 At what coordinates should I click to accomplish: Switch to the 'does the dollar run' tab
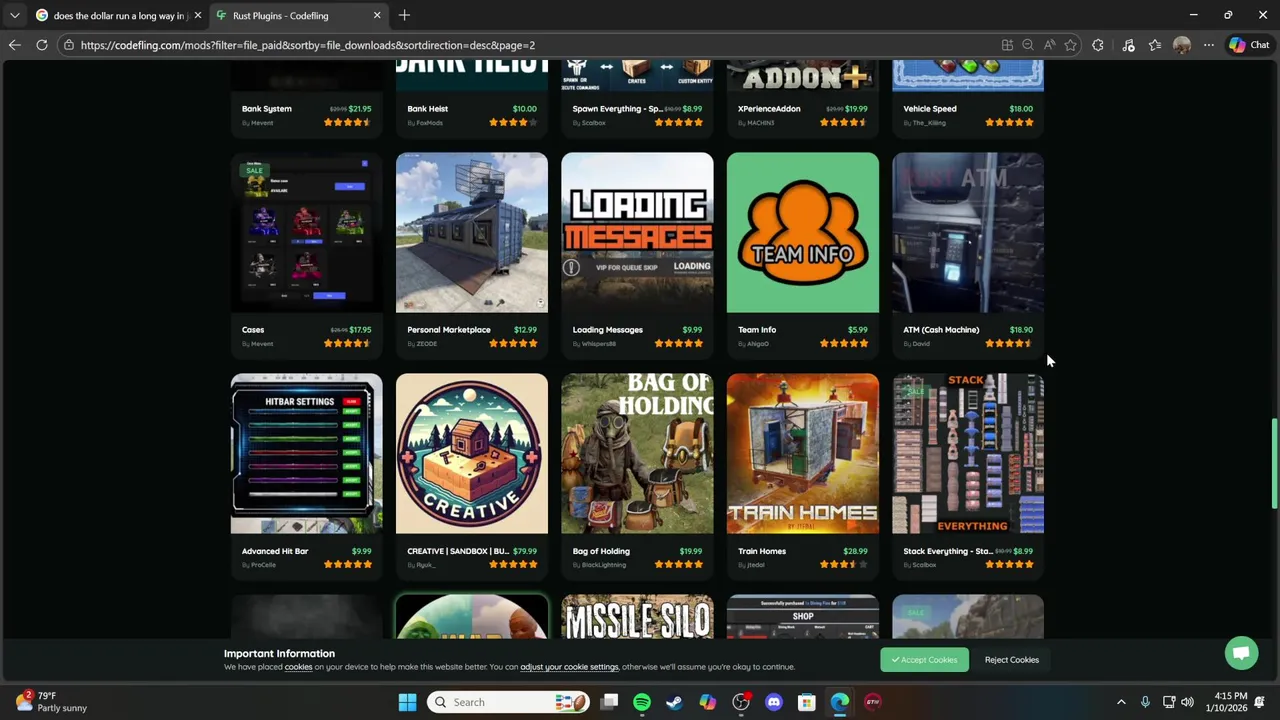pyautogui.click(x=118, y=15)
